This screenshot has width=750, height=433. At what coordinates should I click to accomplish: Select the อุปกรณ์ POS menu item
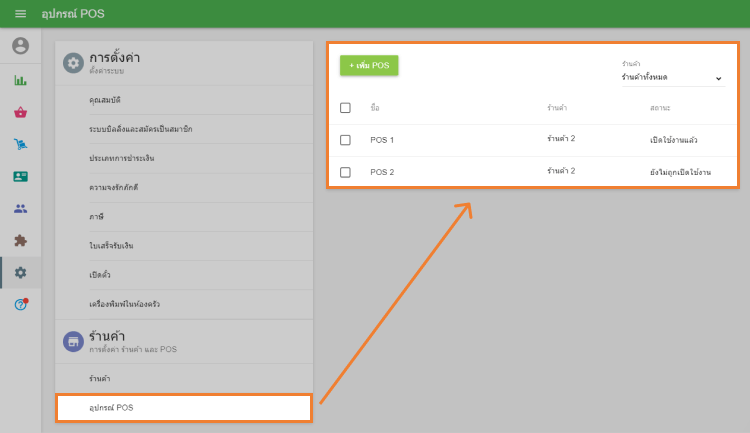pyautogui.click(x=184, y=408)
